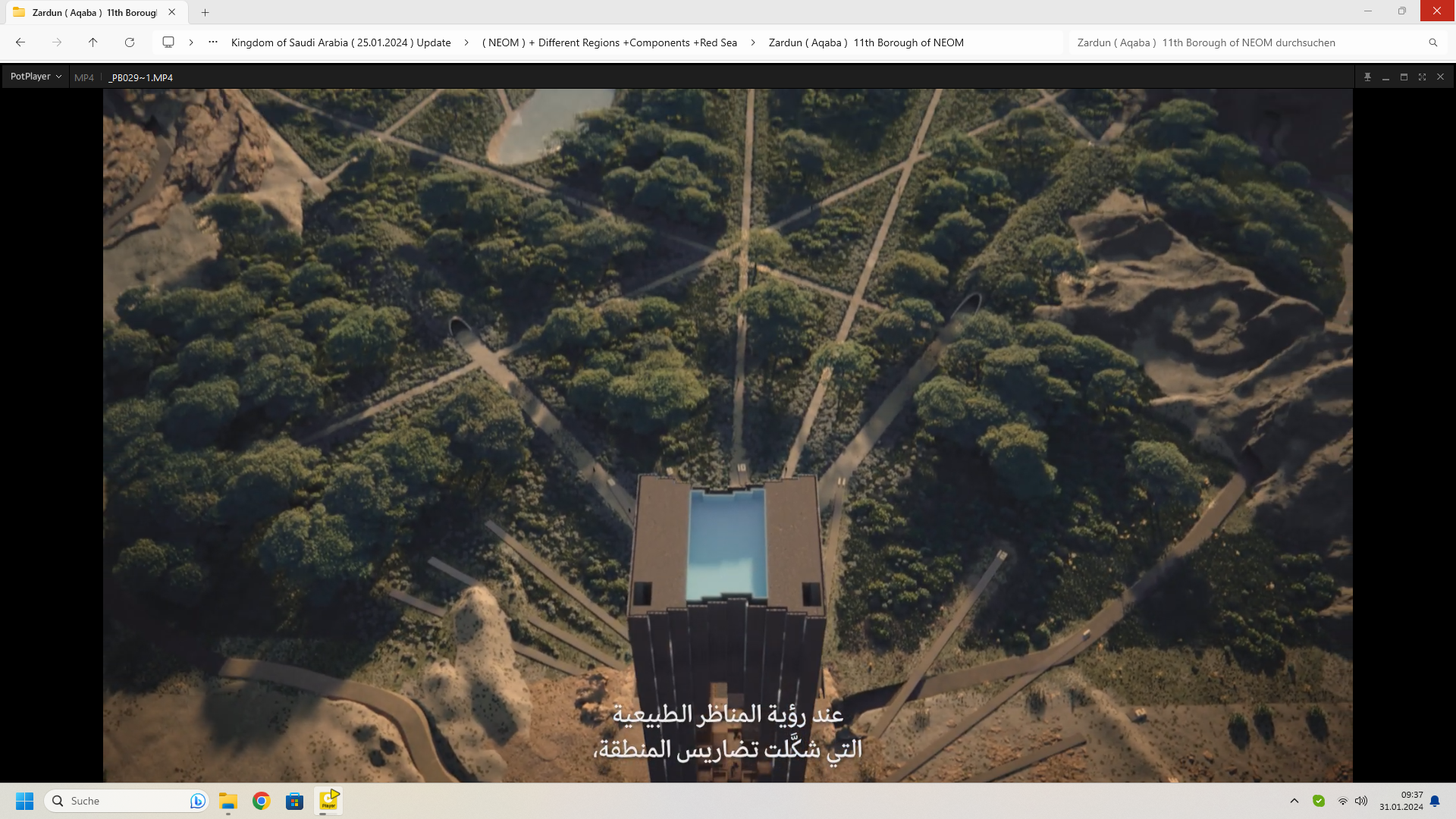1456x819 pixels.
Task: Expand chevron after Kingdom of Saudi Arabia
Action: click(x=466, y=42)
